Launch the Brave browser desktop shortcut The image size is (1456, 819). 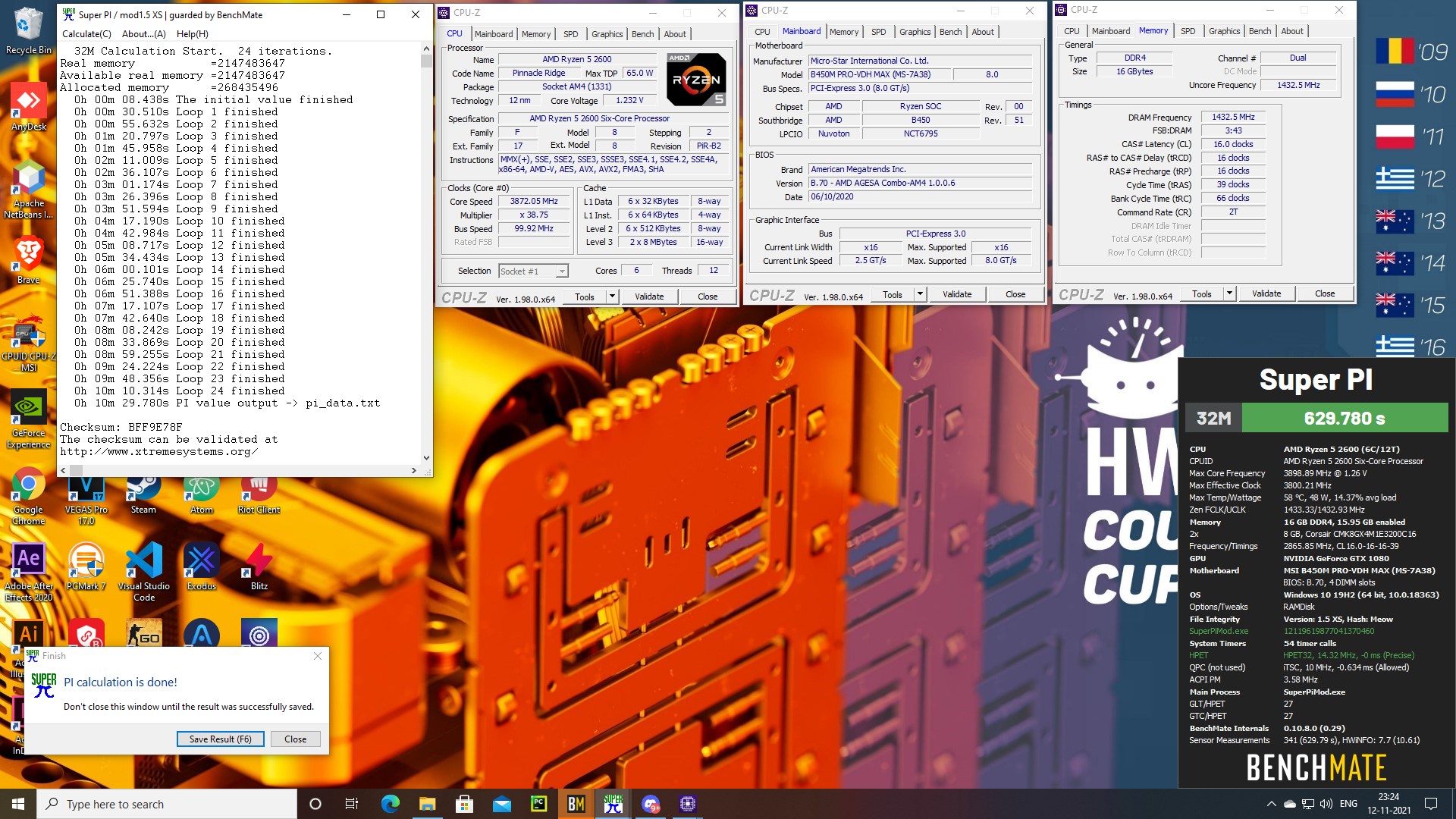[x=28, y=260]
